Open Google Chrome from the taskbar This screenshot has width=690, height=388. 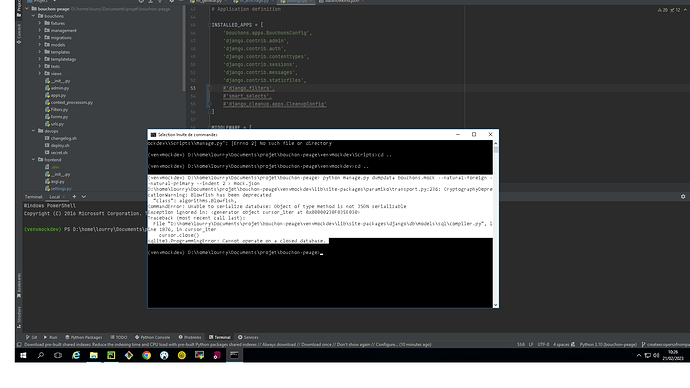[146, 355]
